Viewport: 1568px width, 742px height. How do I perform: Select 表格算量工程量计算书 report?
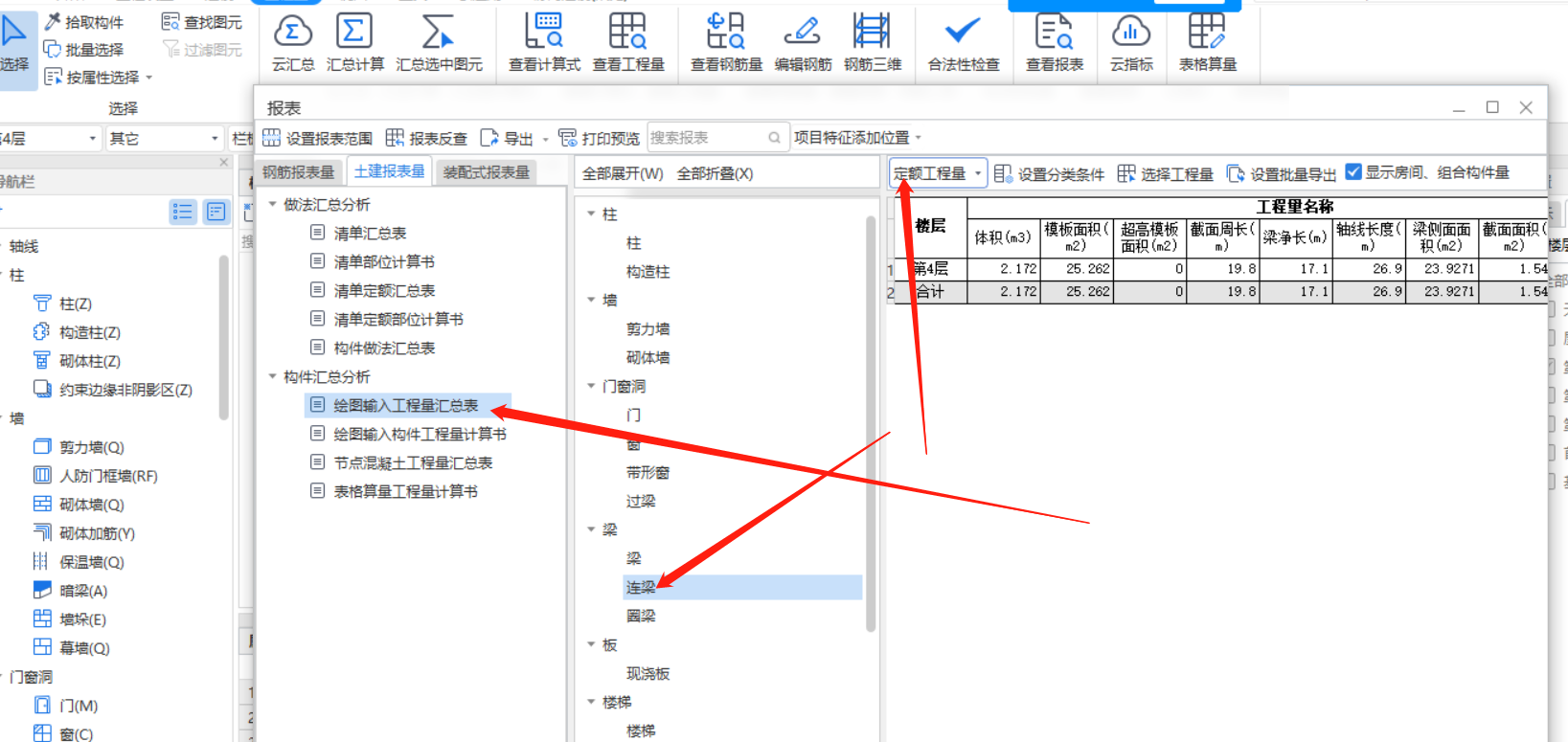[405, 491]
